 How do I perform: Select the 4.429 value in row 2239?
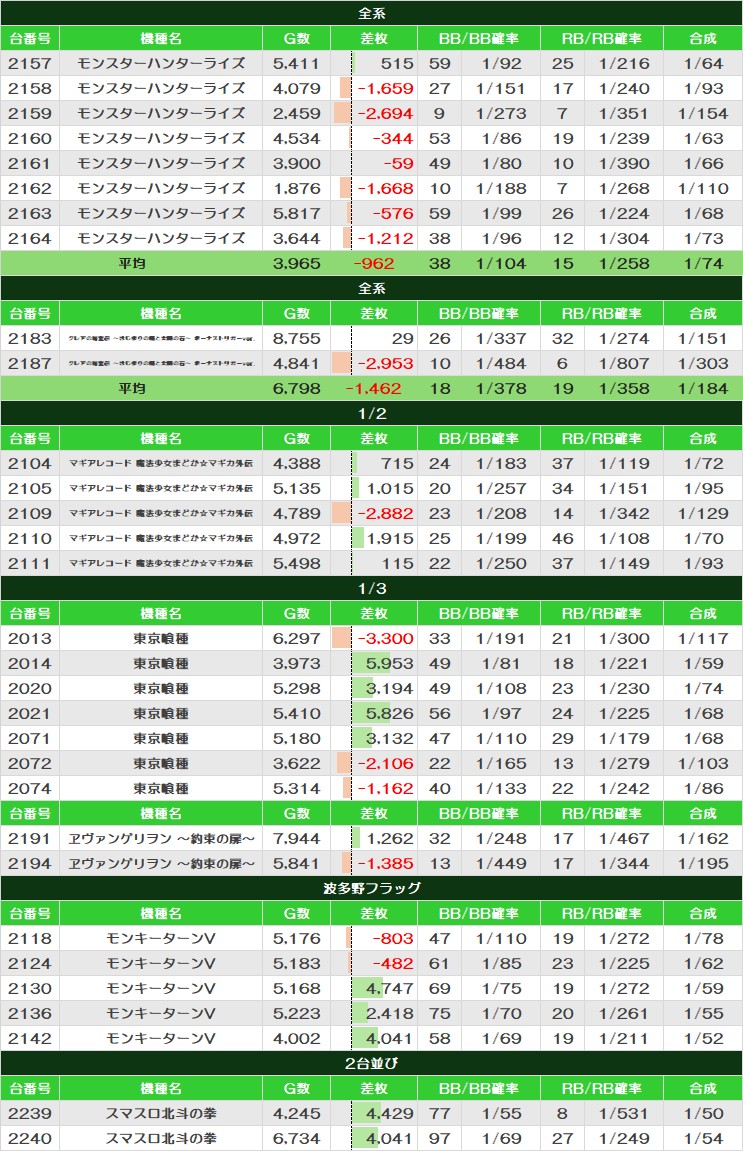pos(390,1112)
